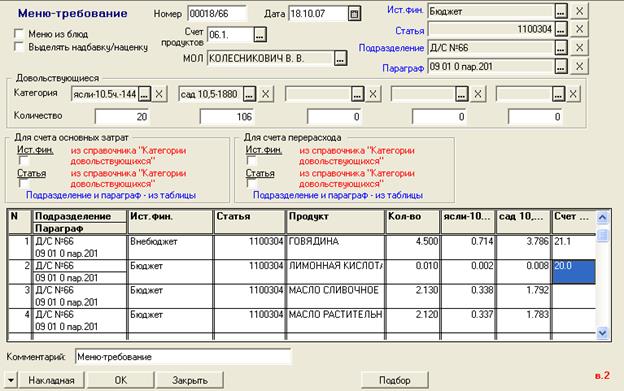Clear the Подразделение field with X
Viewport: 624px width, 391px height.
(579, 48)
